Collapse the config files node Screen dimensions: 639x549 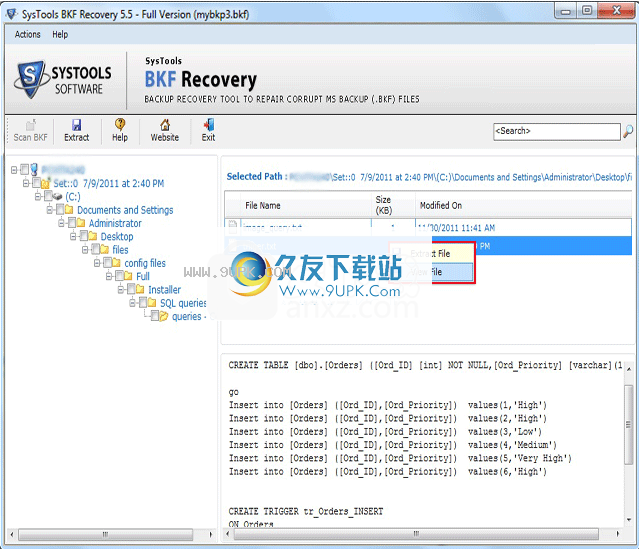tap(97, 263)
